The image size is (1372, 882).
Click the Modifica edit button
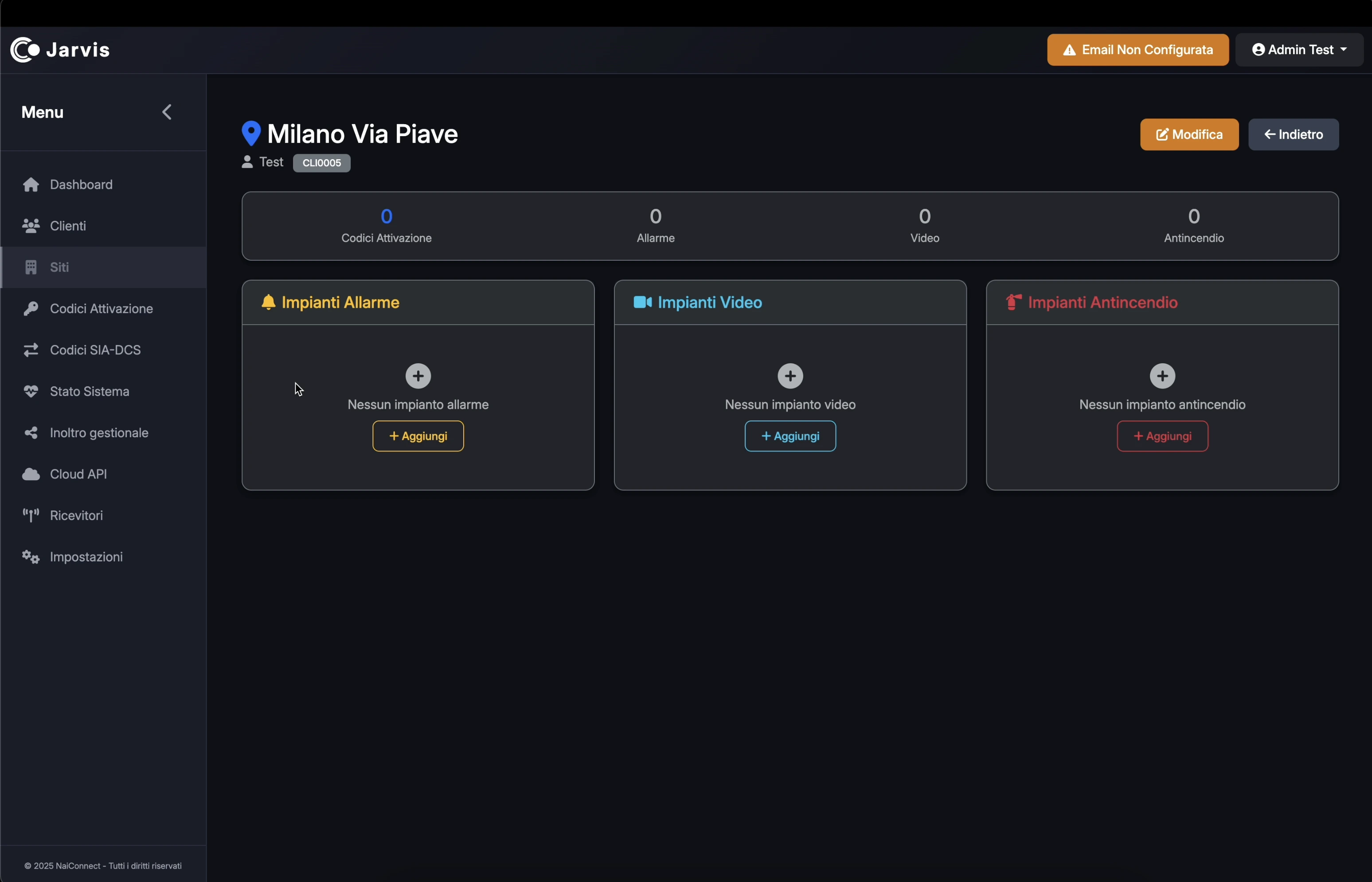click(1189, 135)
